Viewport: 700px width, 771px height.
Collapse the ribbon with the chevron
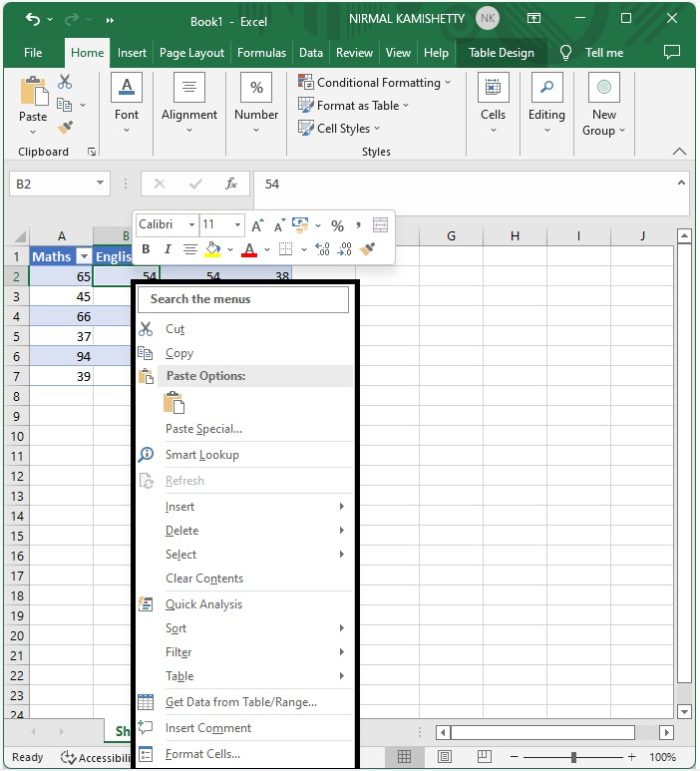point(679,151)
